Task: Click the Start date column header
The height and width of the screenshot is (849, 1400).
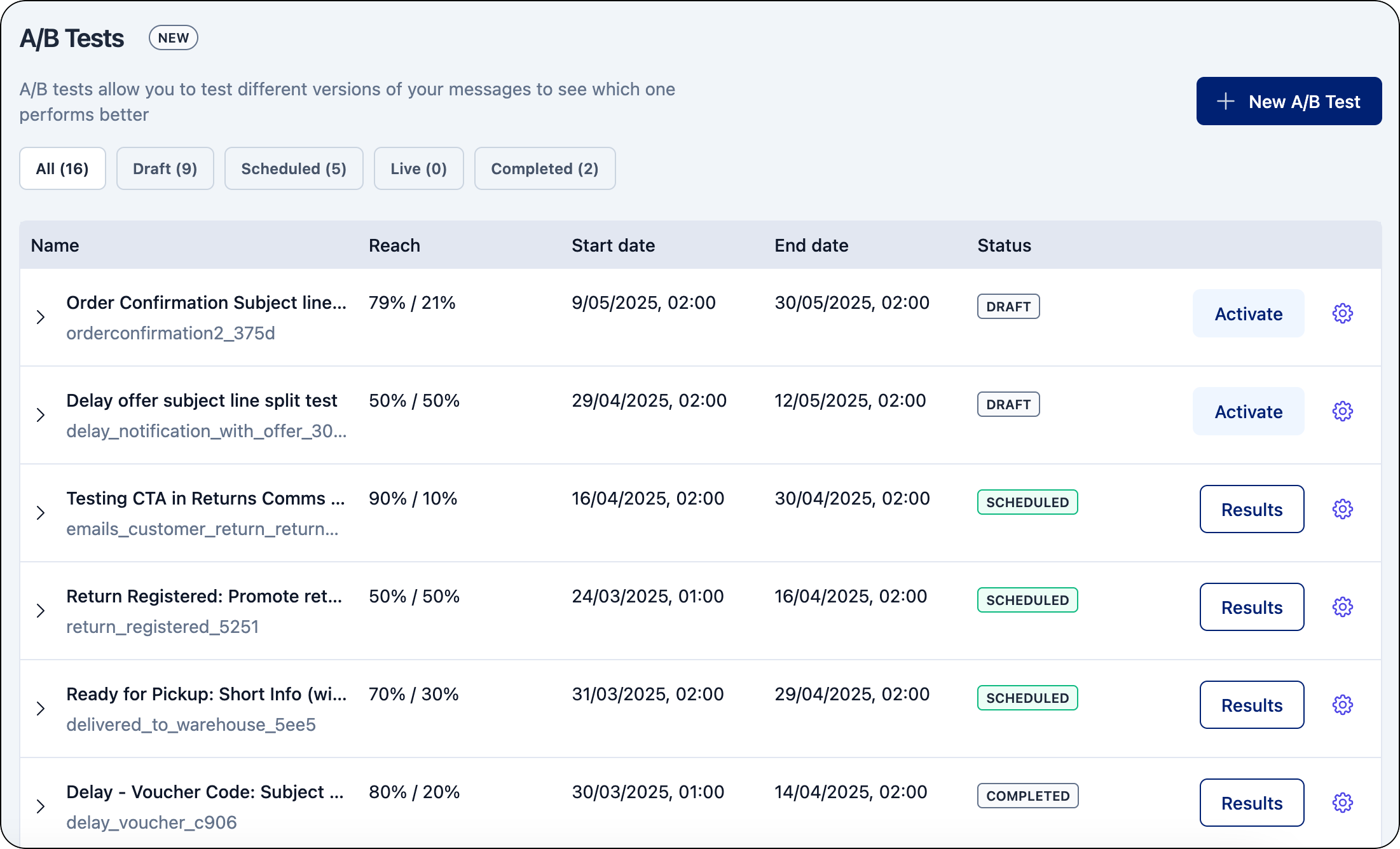Action: (x=613, y=245)
